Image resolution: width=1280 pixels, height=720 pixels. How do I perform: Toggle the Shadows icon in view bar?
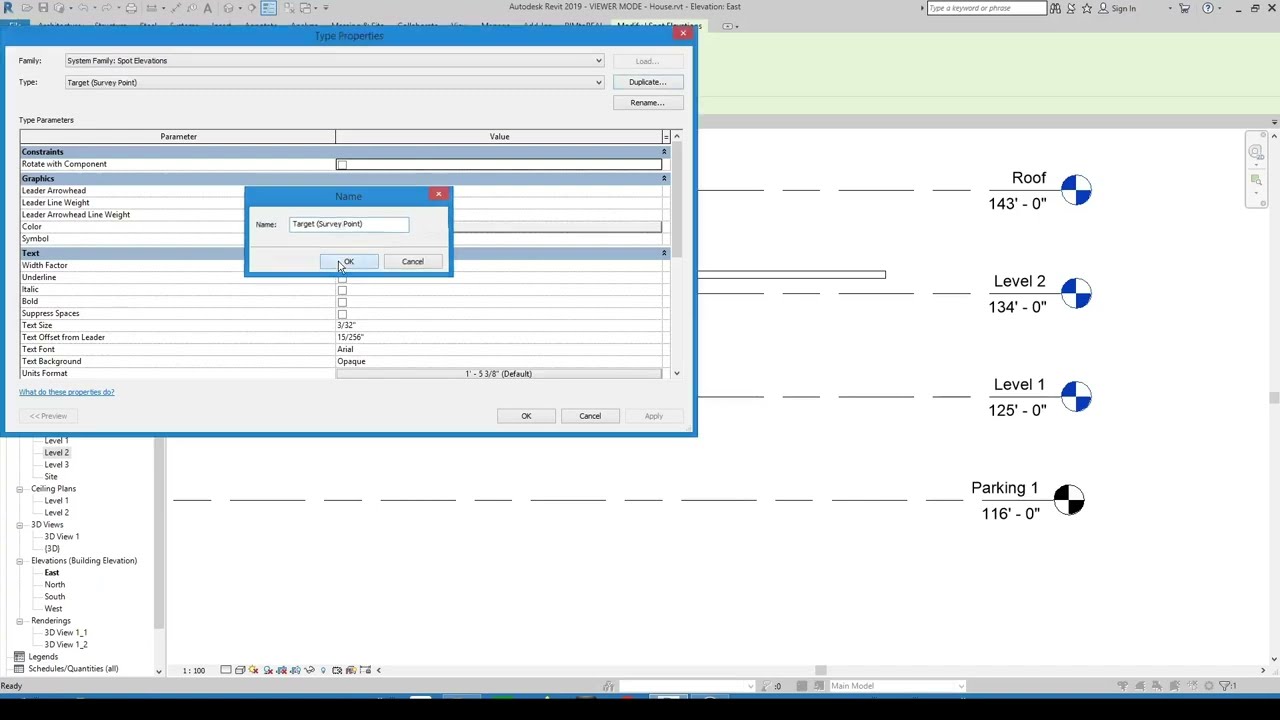268,670
